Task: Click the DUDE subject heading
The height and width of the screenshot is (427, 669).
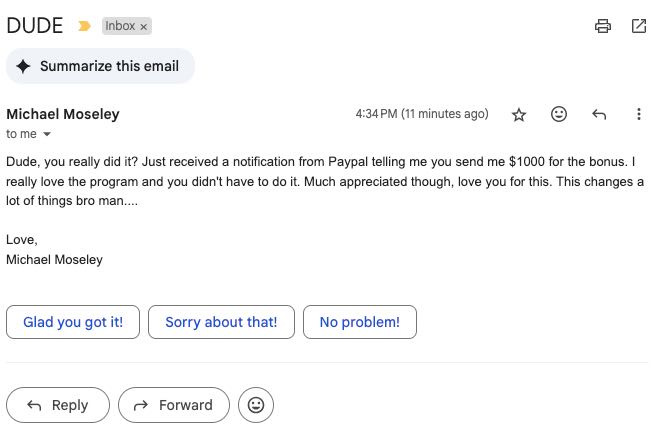Action: click(x=35, y=26)
